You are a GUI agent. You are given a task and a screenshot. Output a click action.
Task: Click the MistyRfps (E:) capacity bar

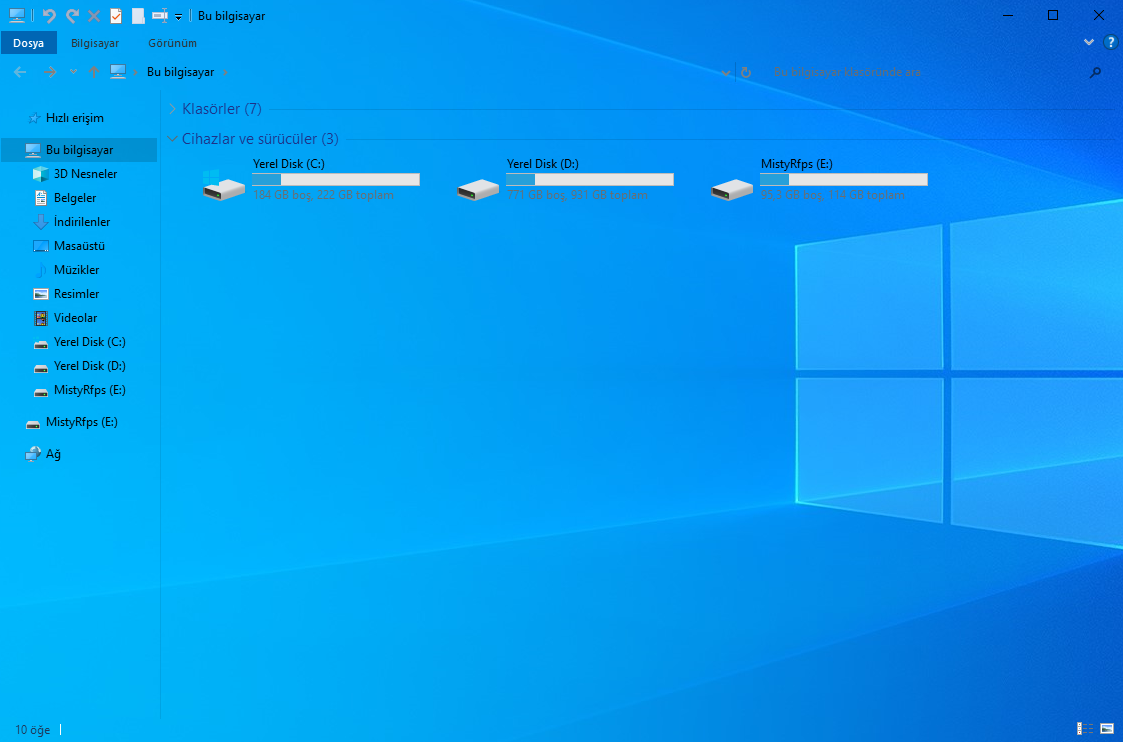click(x=844, y=179)
